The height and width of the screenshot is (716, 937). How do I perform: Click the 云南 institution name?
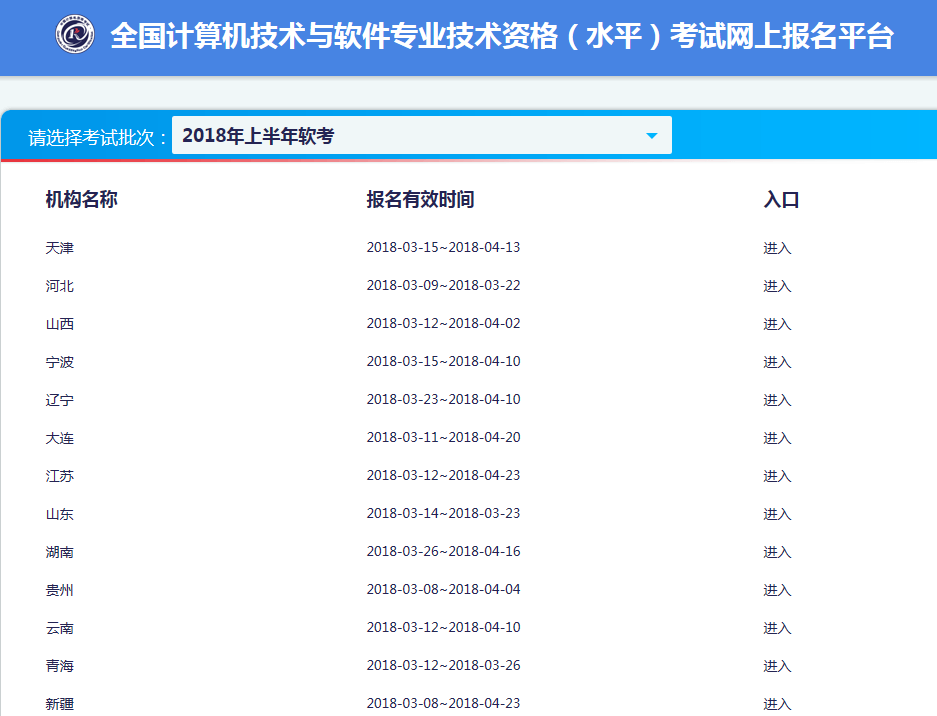60,628
